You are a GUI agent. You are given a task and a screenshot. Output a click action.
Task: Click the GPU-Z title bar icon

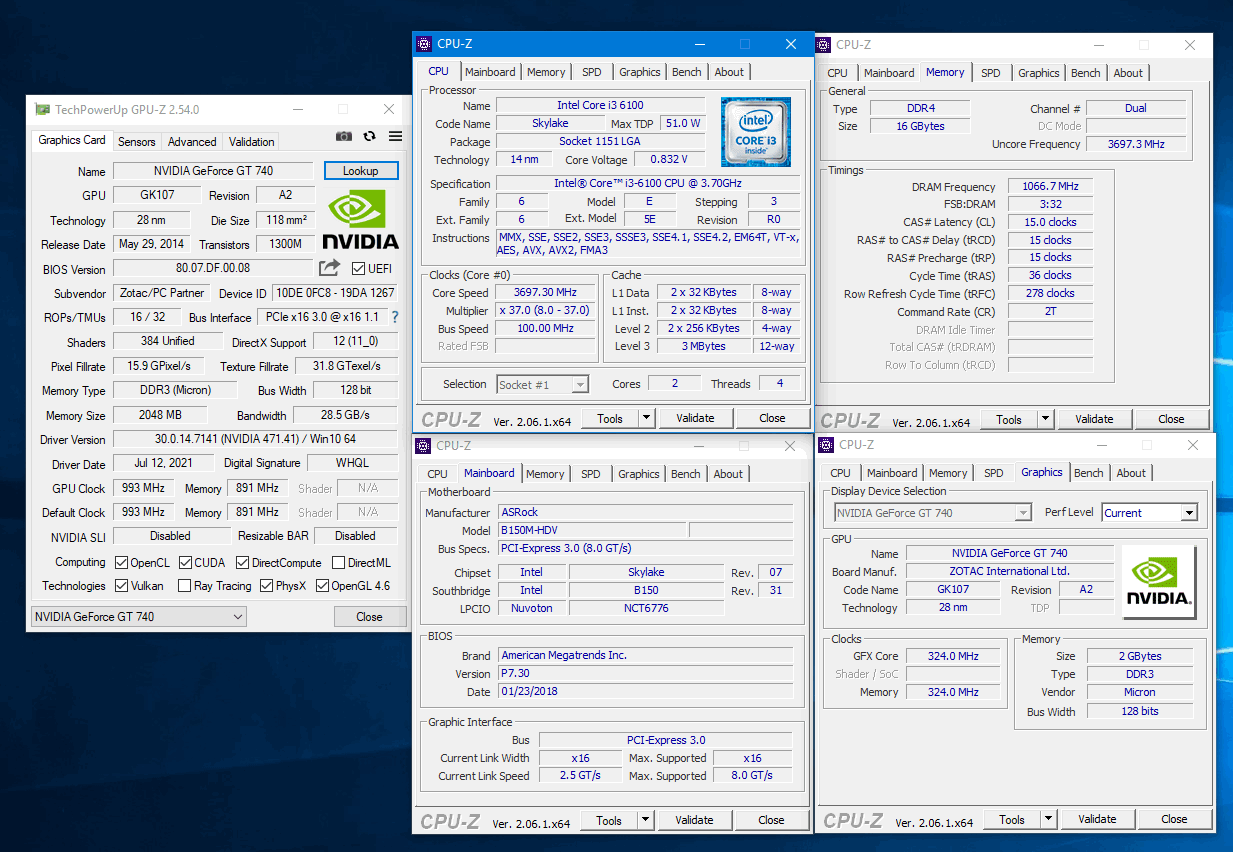coord(42,109)
